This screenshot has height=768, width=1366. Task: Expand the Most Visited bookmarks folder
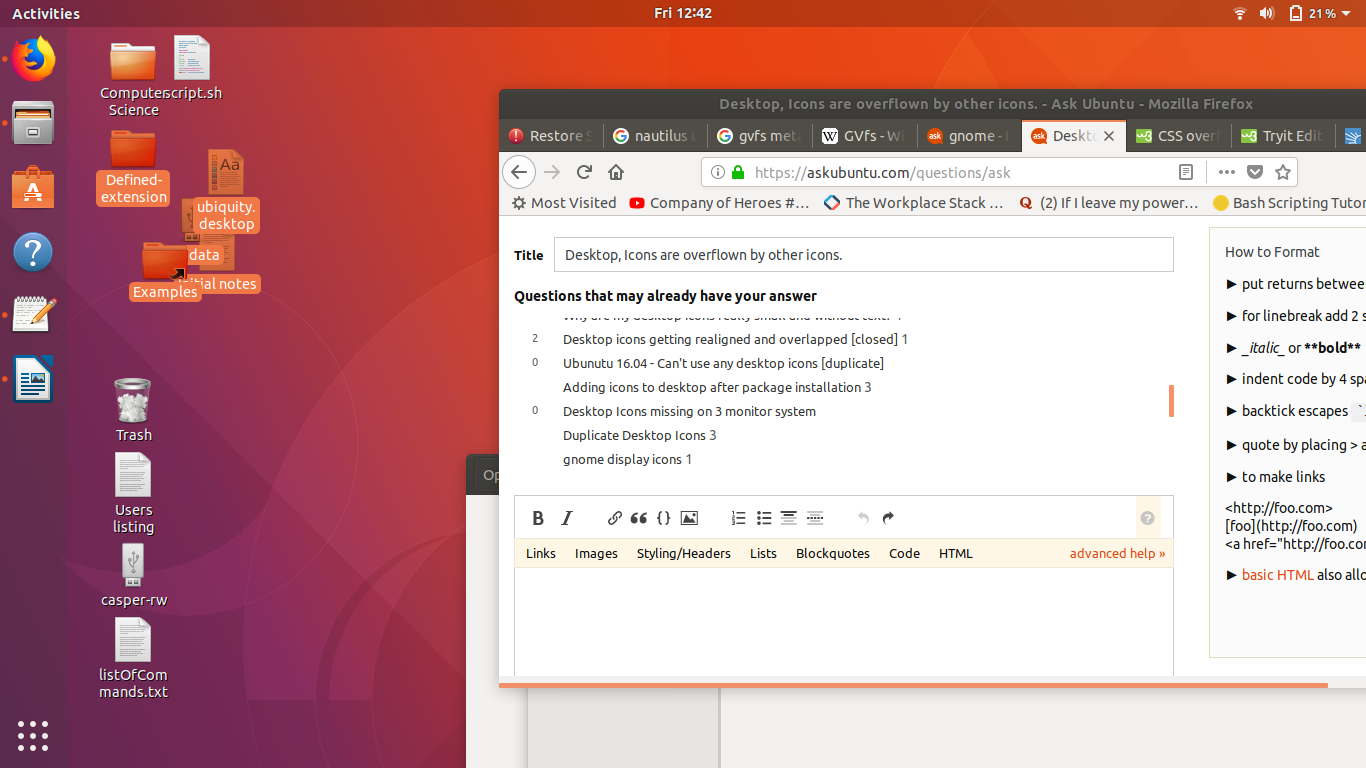(564, 203)
